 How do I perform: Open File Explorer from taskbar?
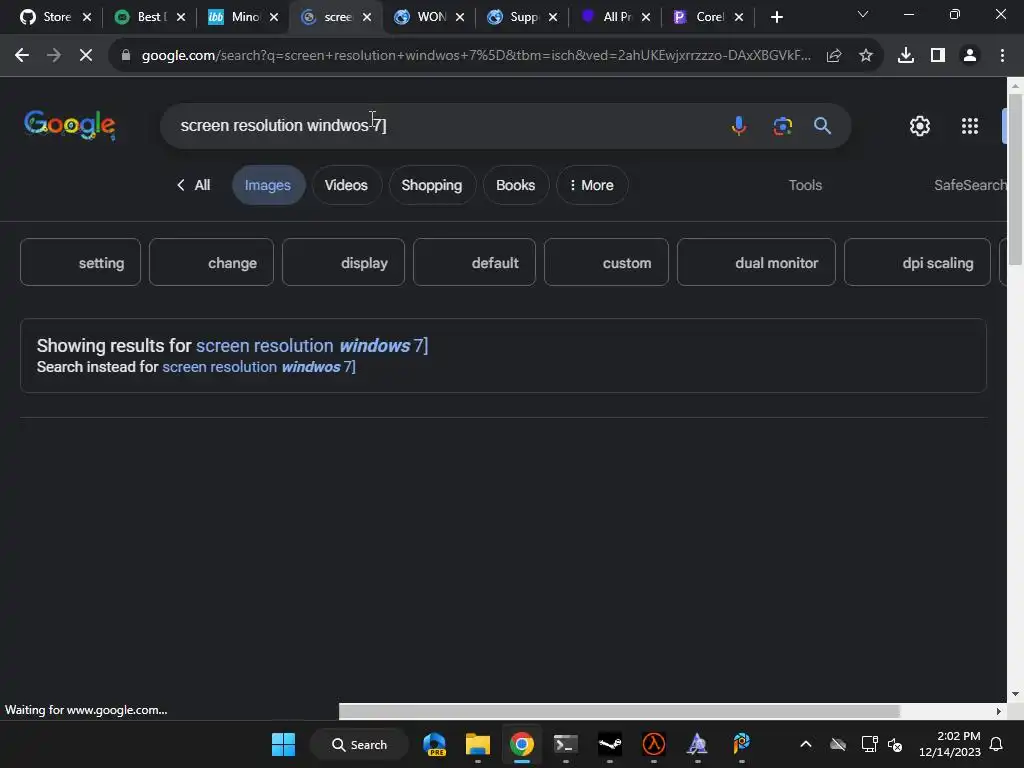coord(477,744)
